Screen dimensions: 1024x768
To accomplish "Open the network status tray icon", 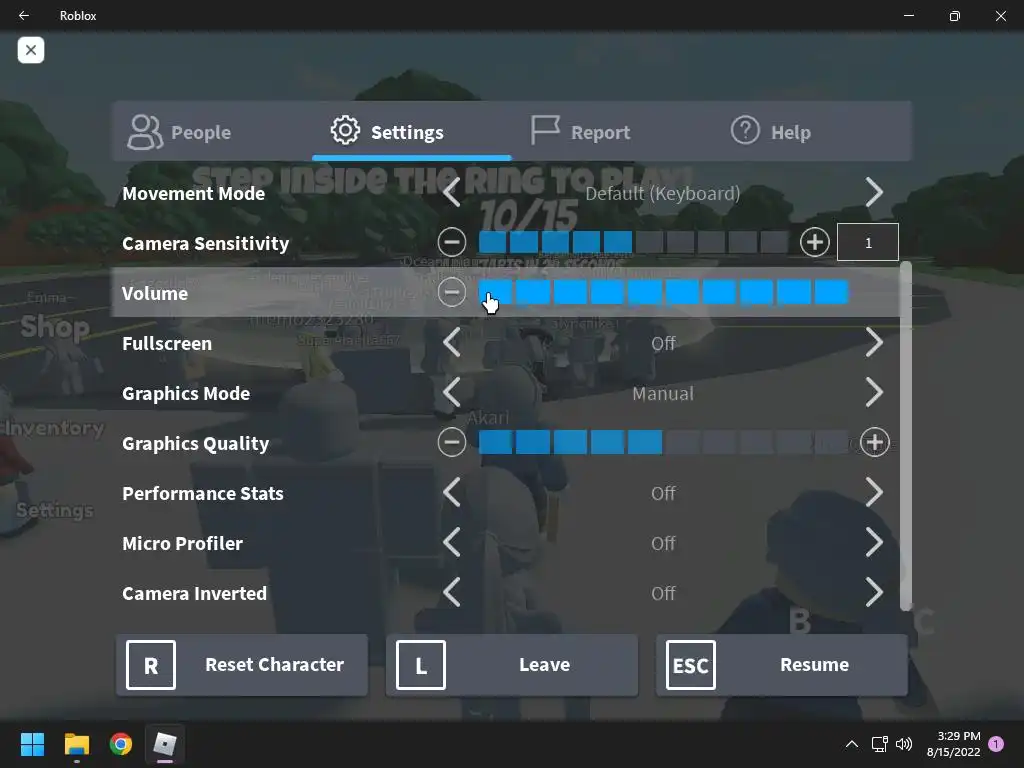I will coord(880,744).
